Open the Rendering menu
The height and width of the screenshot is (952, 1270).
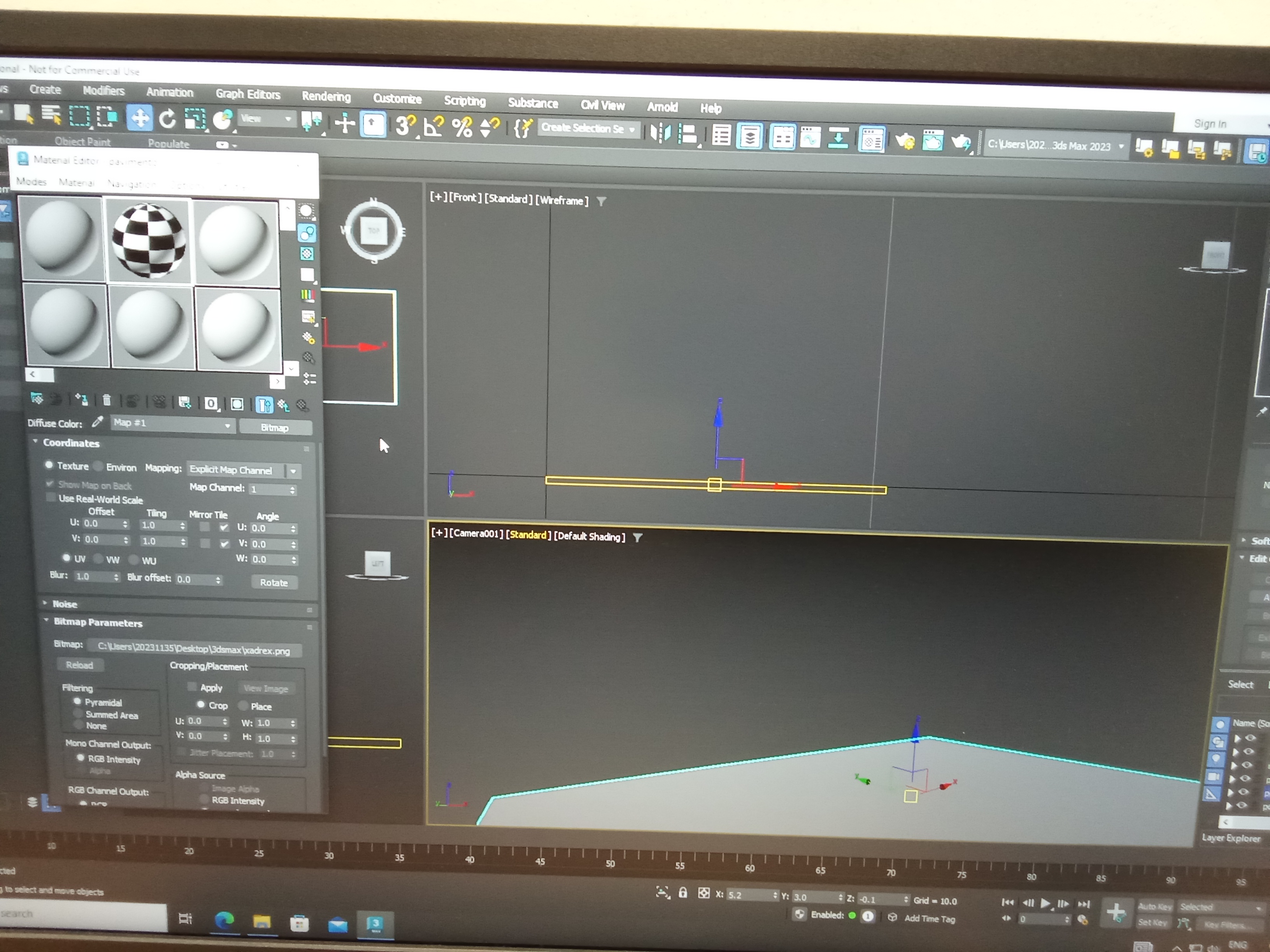click(326, 96)
